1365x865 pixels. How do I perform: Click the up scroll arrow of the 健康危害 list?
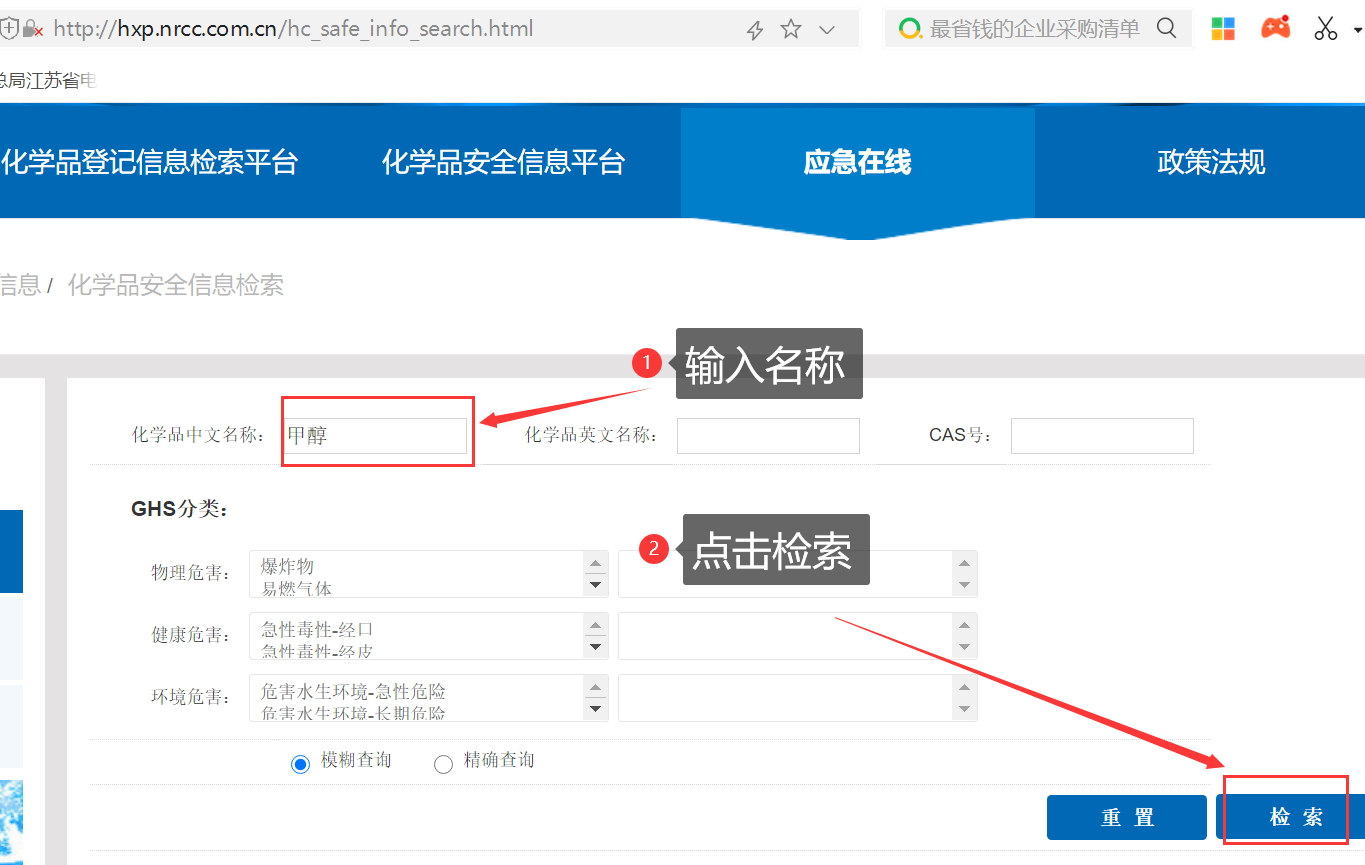pos(595,623)
